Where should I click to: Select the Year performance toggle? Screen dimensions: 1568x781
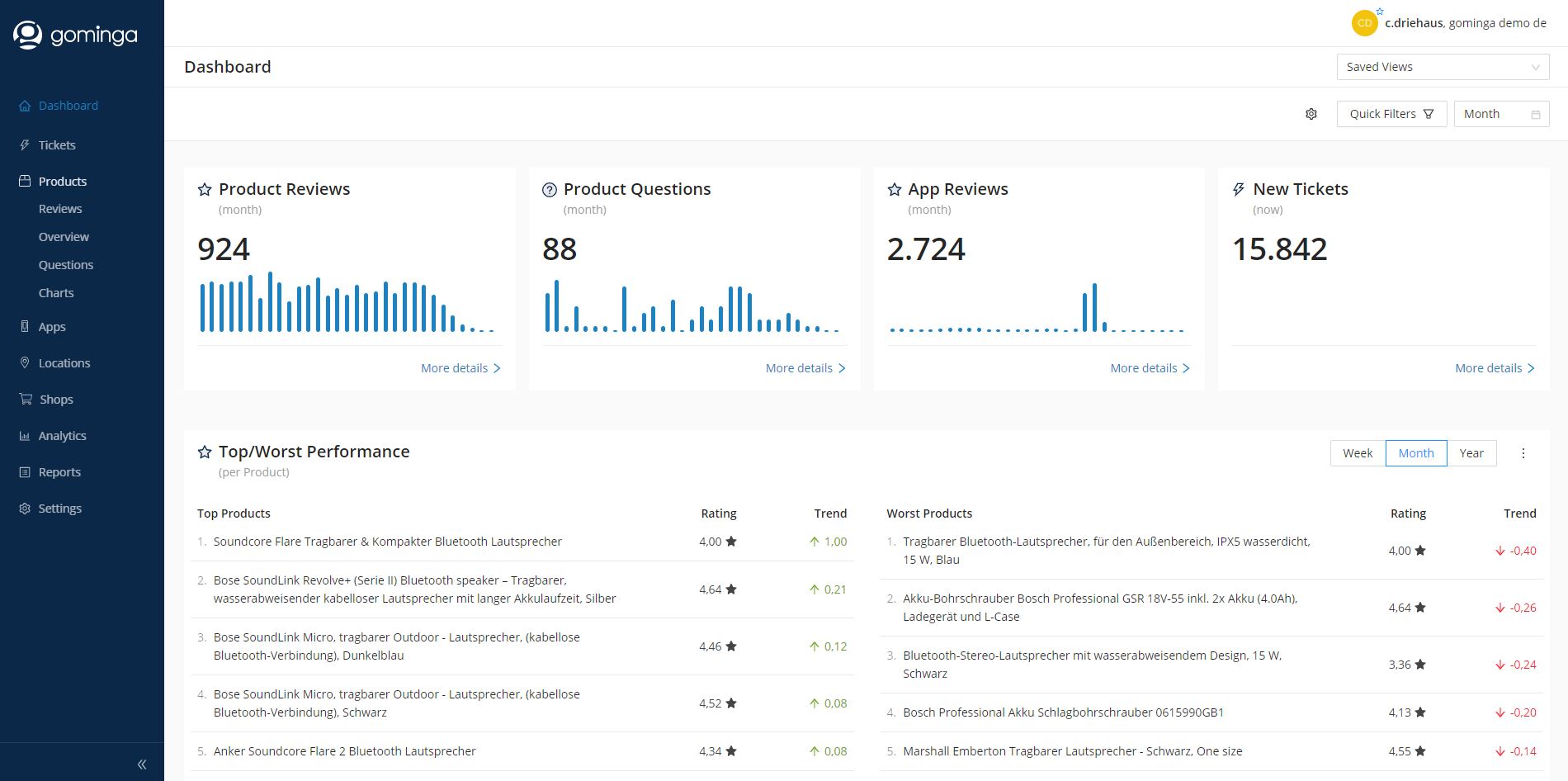1471,452
